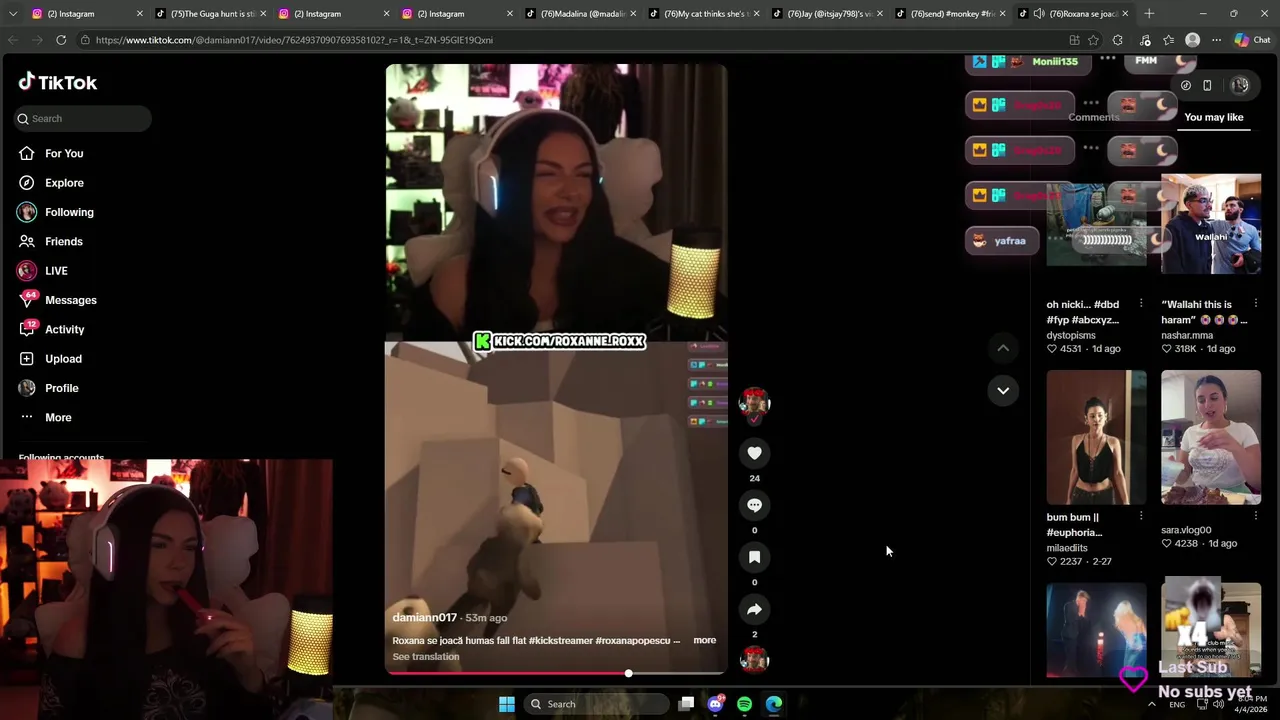
Task: Go to previous video with up chevron
Action: pyautogui.click(x=1003, y=348)
